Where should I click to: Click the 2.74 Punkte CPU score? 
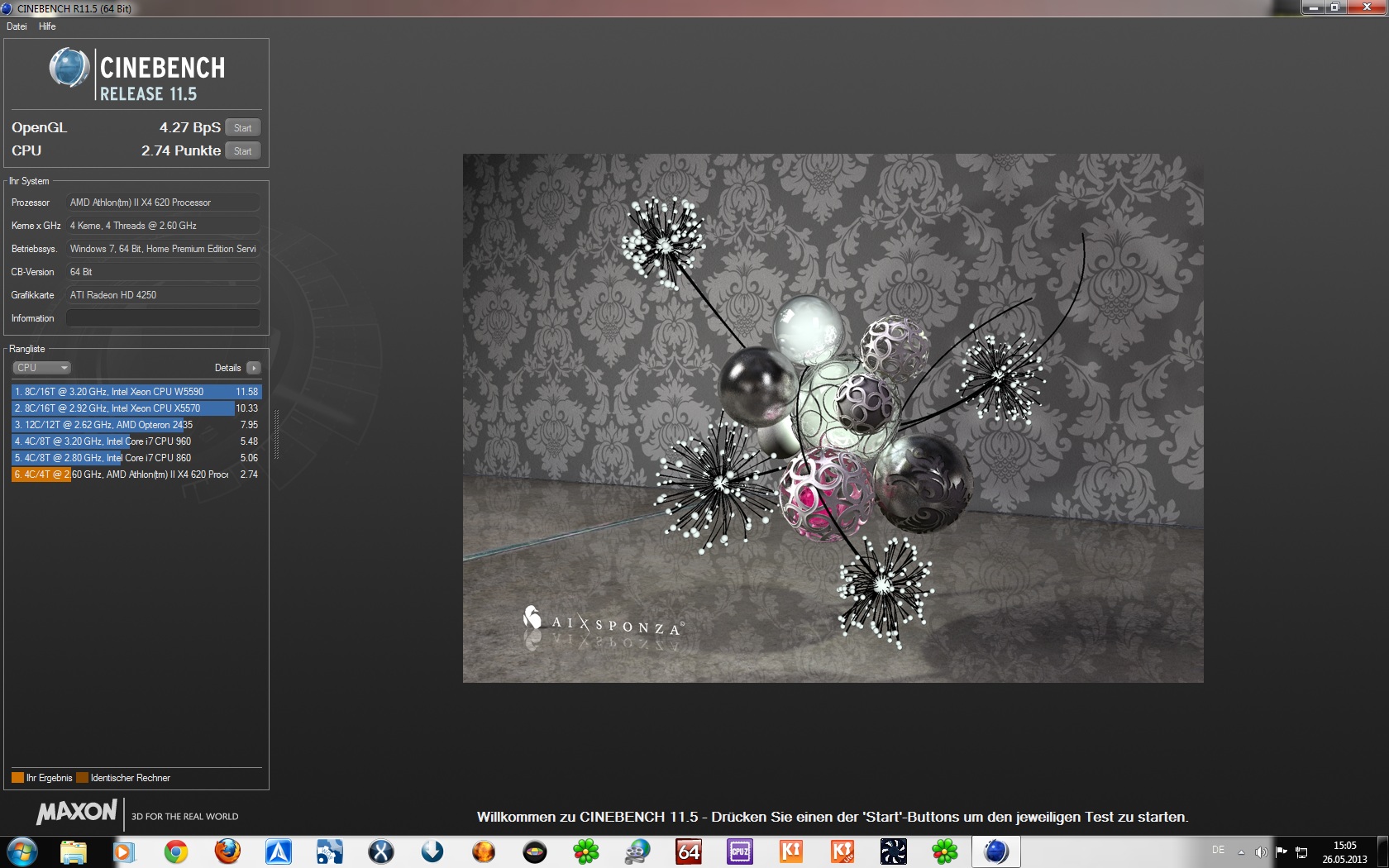tap(181, 150)
